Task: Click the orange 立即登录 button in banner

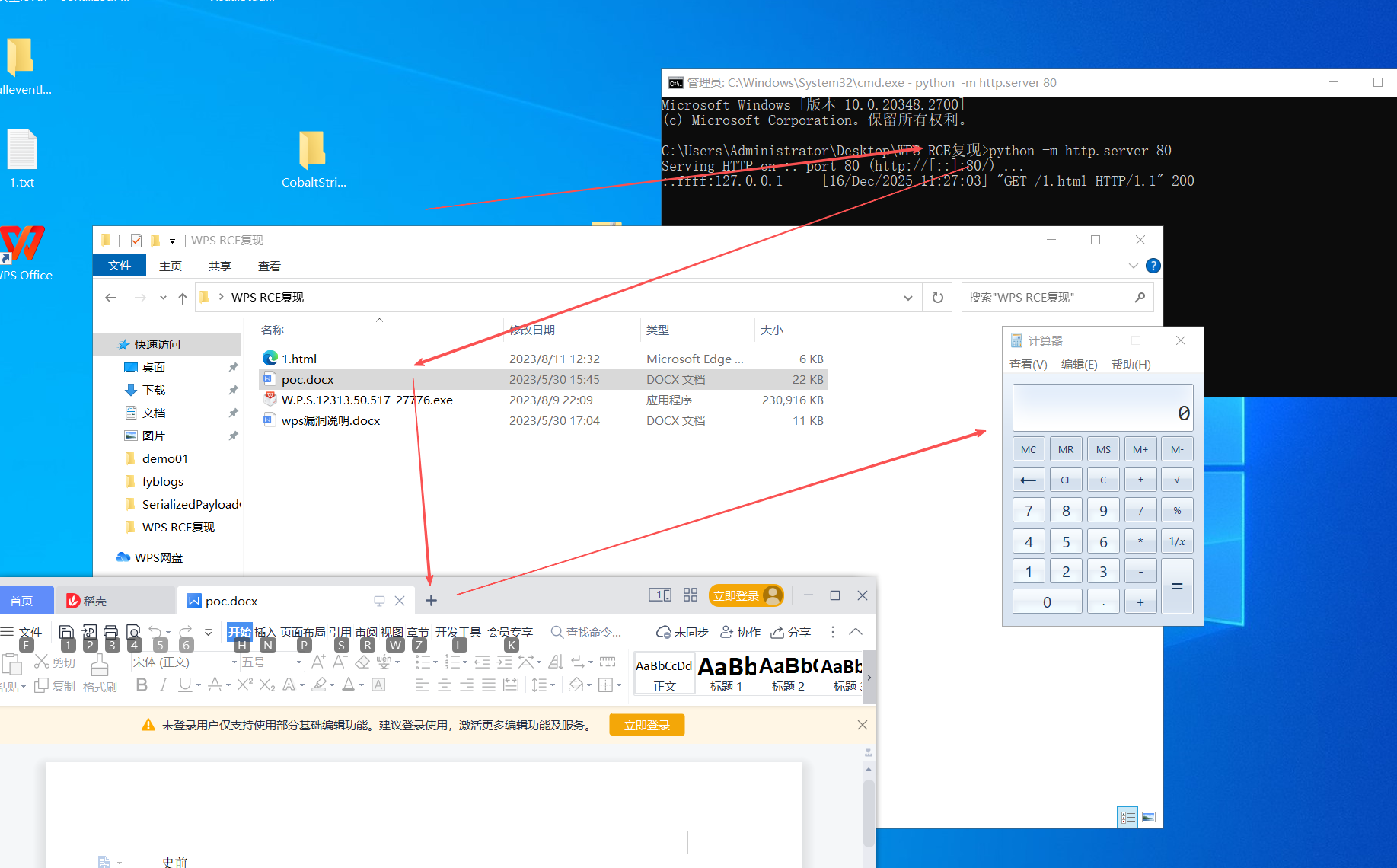Action: (647, 725)
